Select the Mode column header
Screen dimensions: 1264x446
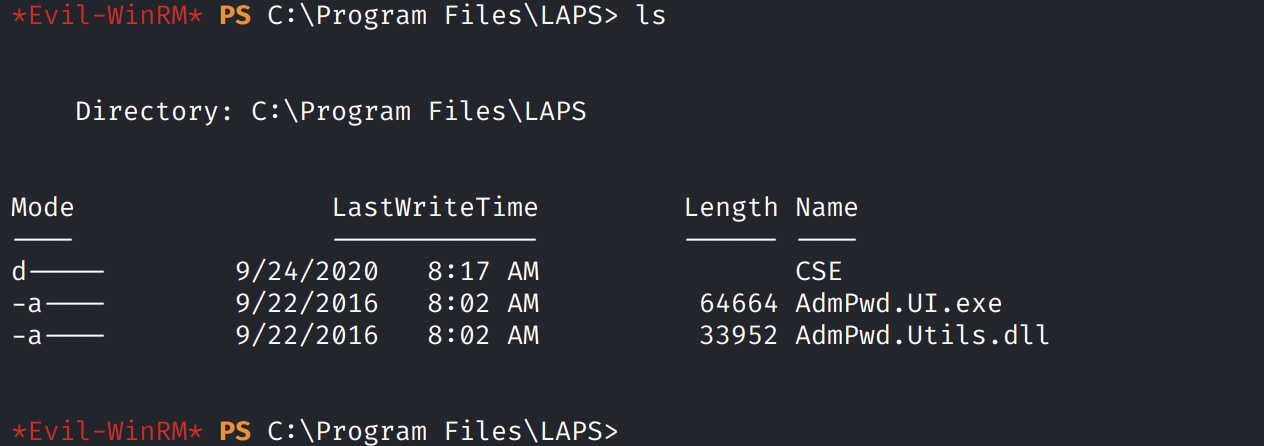(x=43, y=208)
